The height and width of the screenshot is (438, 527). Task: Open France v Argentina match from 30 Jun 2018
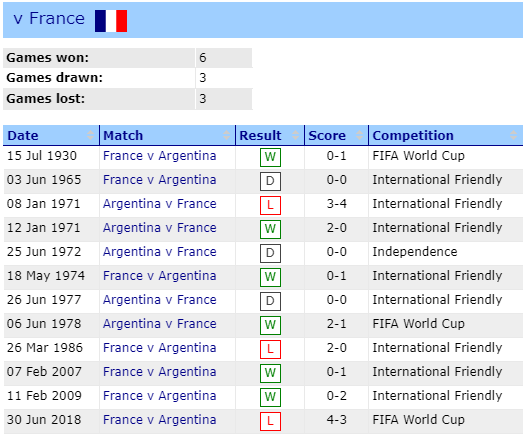160,420
